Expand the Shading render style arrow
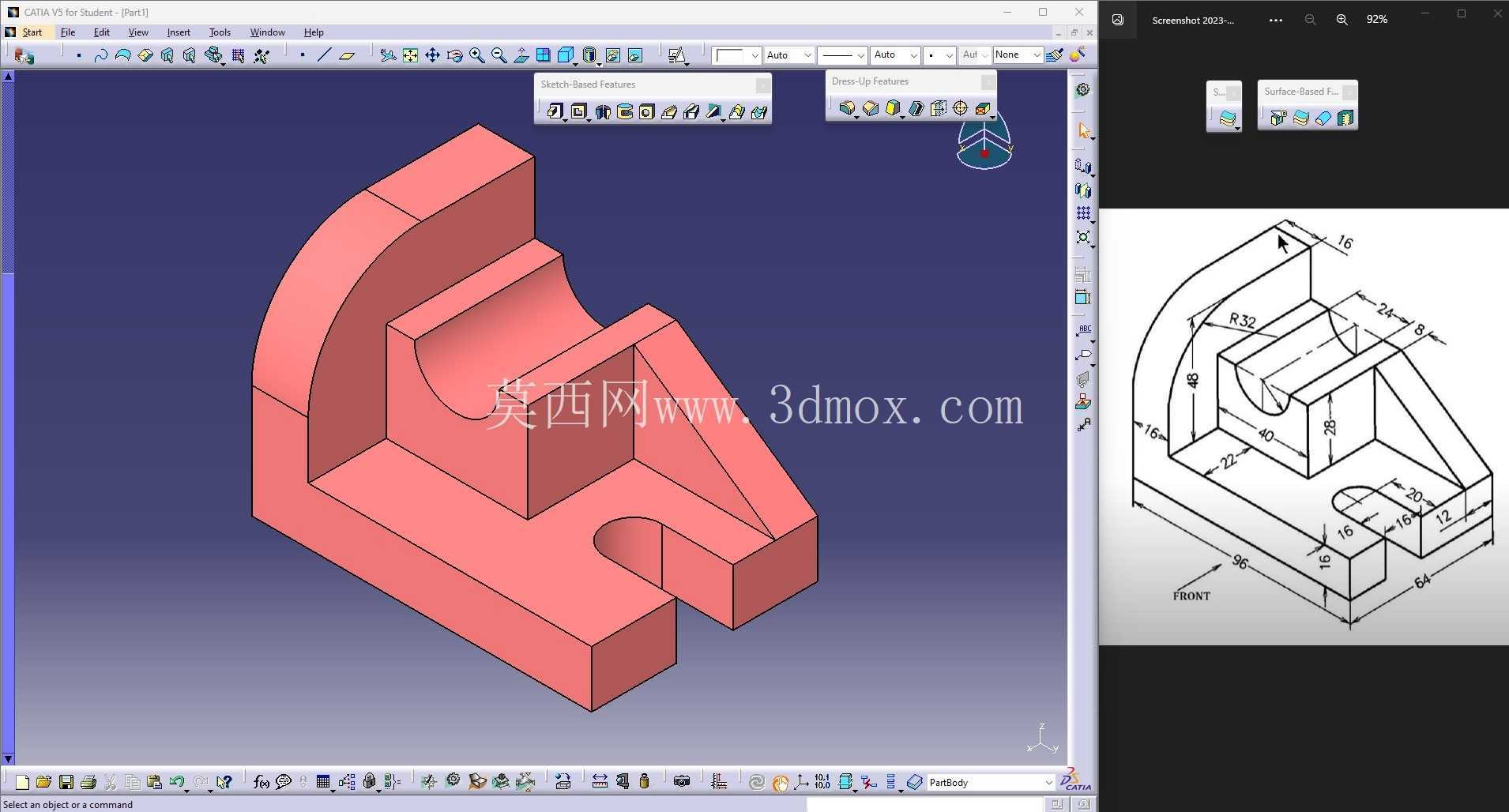The image size is (1509, 812). pyautogui.click(x=599, y=63)
